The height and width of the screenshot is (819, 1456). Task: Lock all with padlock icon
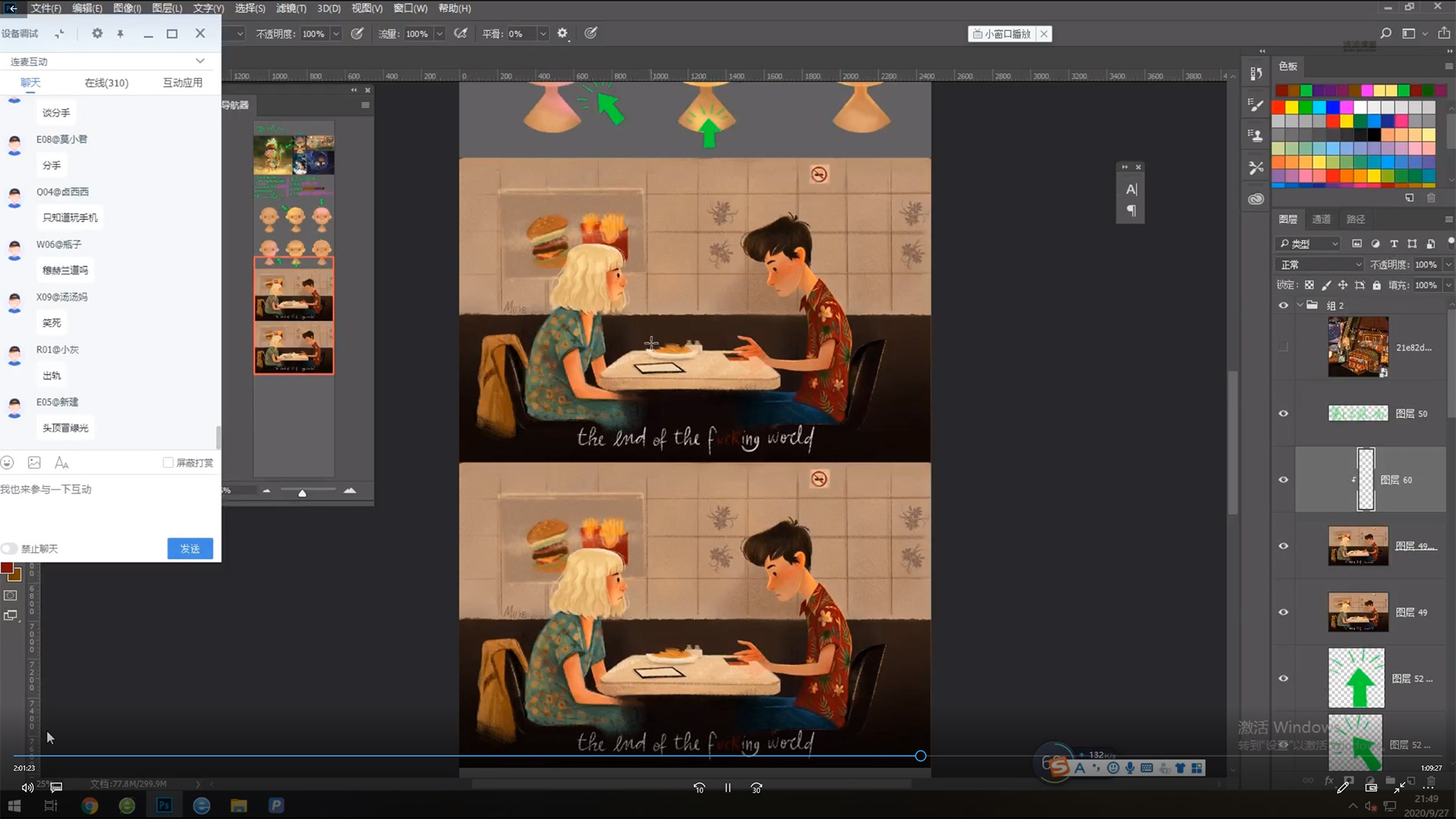point(1376,285)
